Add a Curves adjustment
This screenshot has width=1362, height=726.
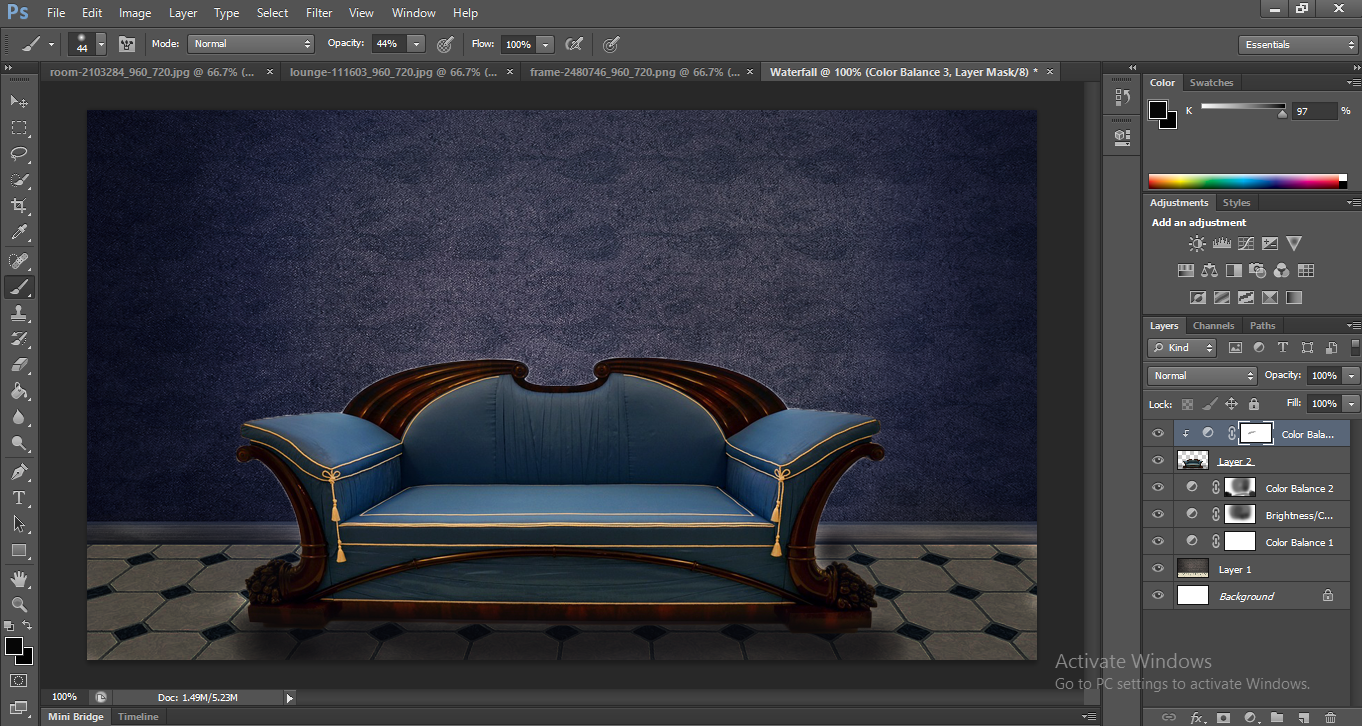(x=1246, y=243)
